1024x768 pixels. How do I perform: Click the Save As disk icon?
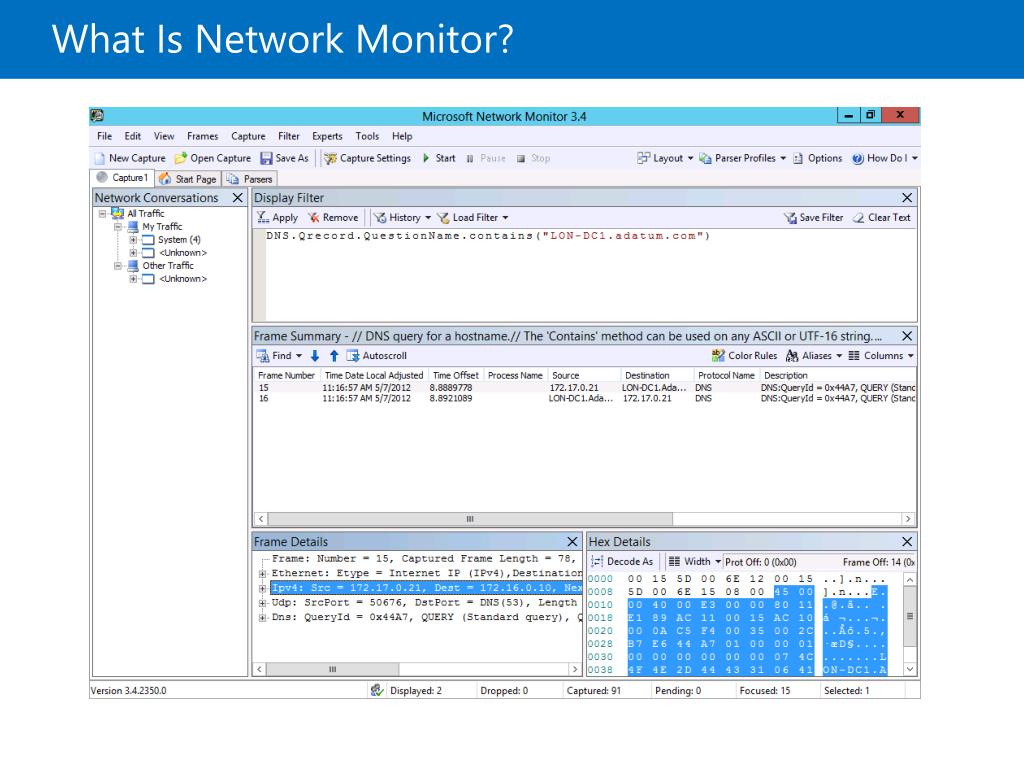[x=266, y=158]
